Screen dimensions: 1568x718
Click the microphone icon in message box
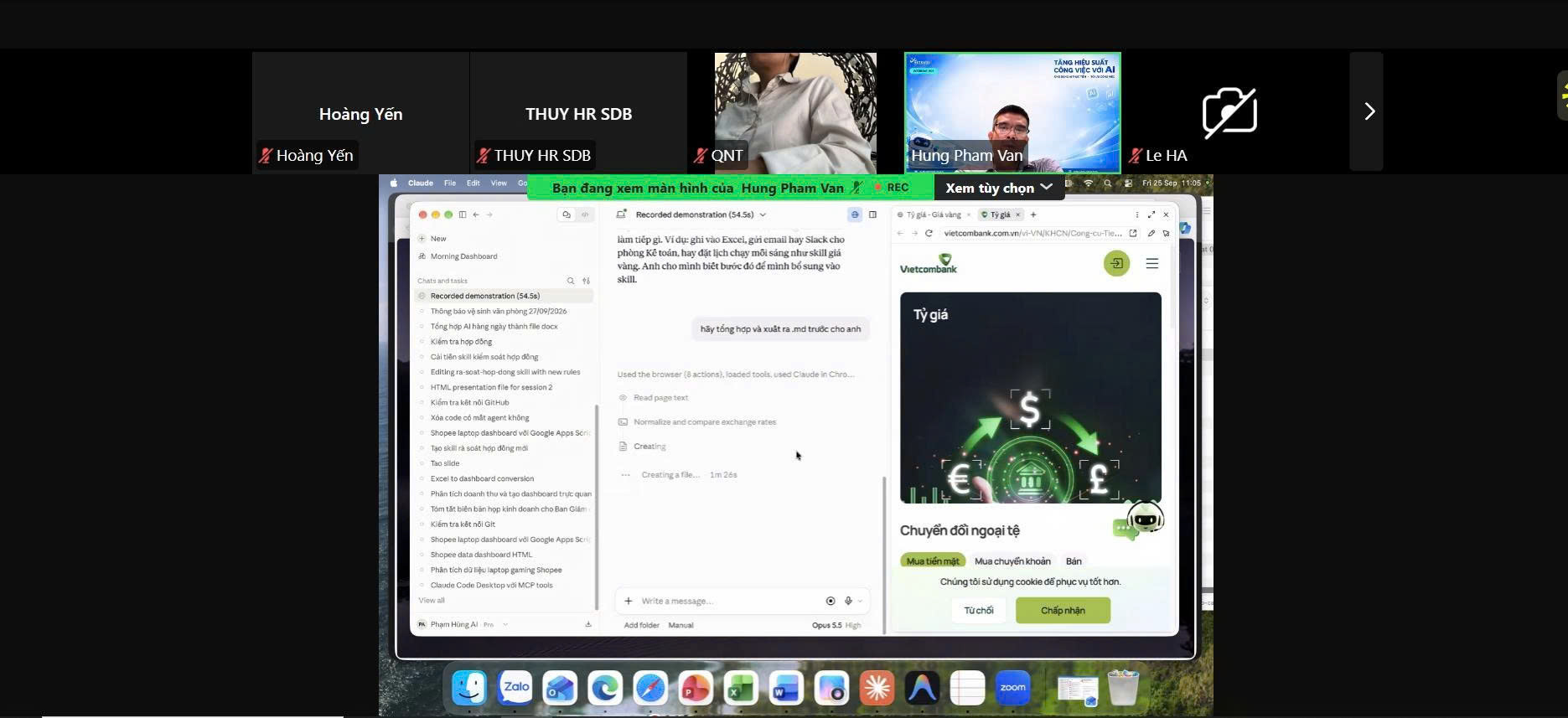tap(848, 601)
